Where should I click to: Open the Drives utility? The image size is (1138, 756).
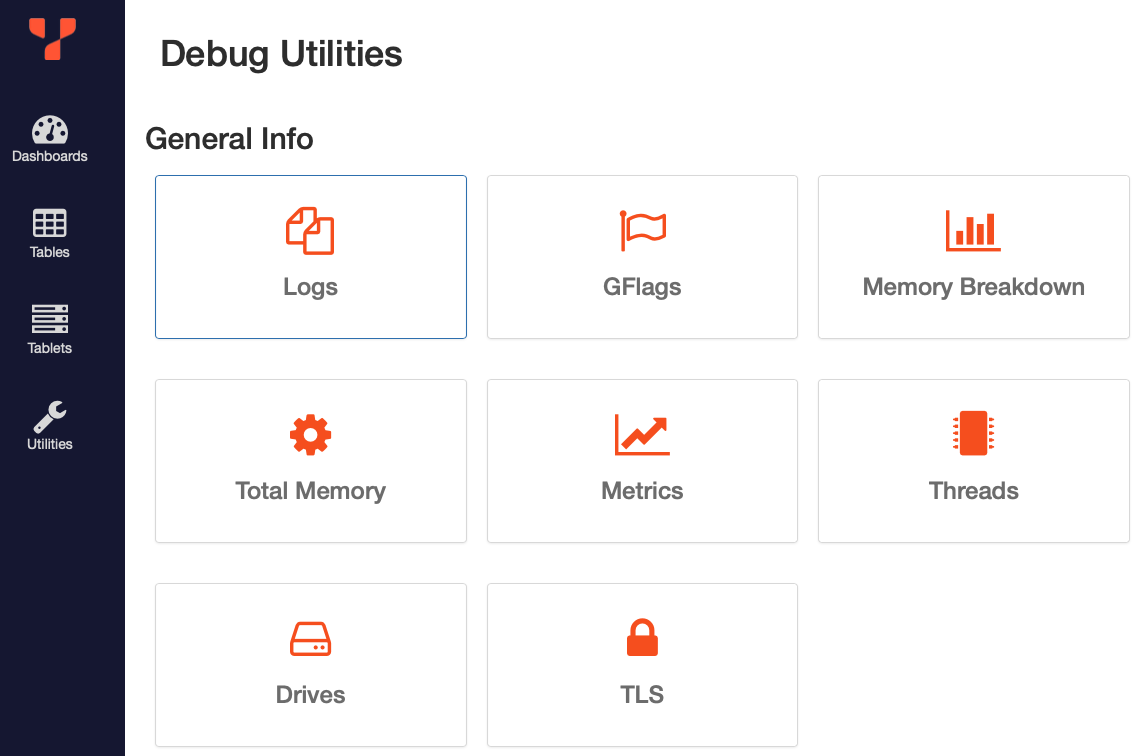310,664
